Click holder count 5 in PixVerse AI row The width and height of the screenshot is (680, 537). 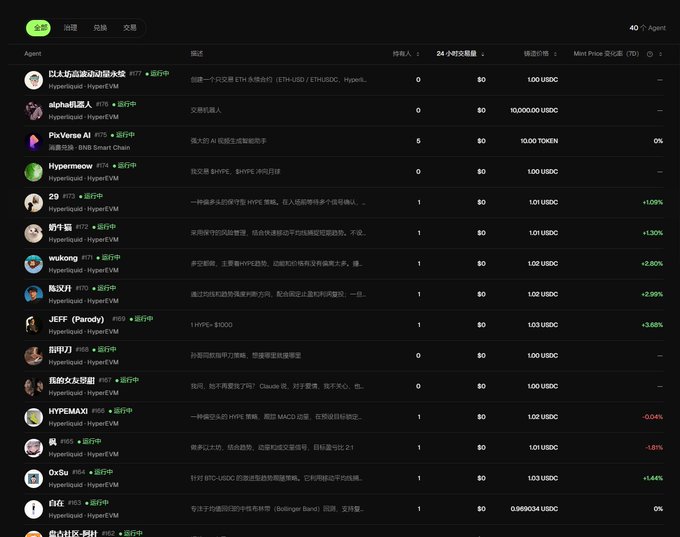click(418, 141)
